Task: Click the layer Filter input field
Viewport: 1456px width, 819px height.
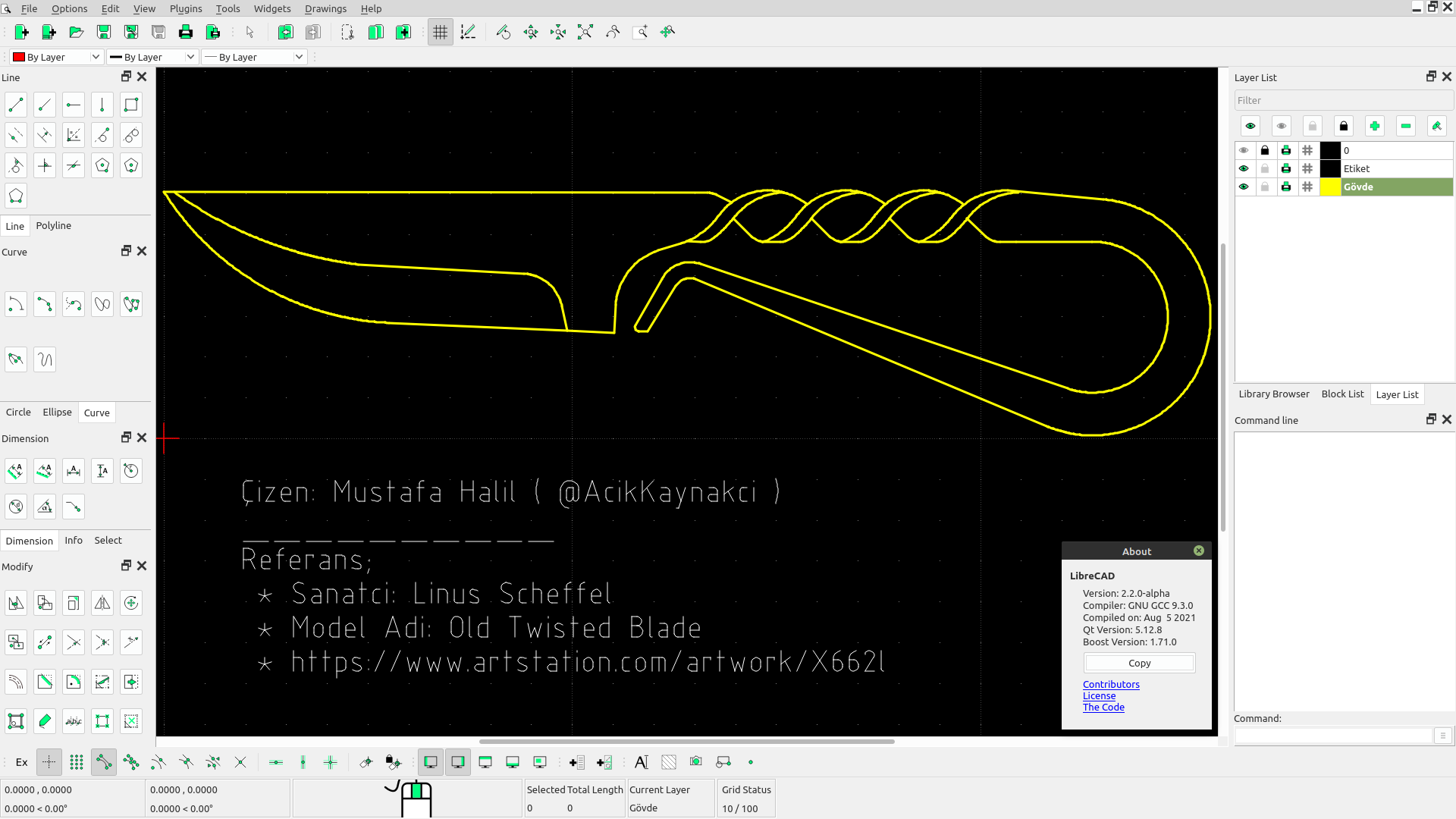Action: pyautogui.click(x=1344, y=100)
